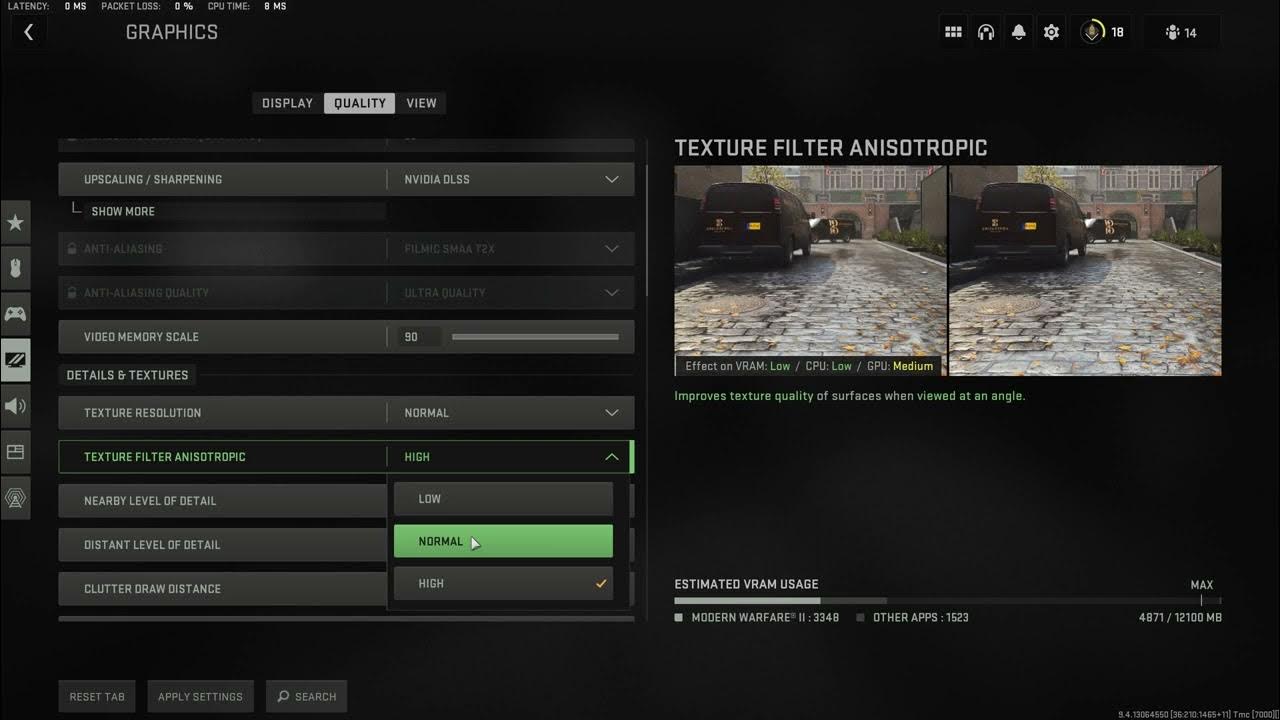Collapse Texture Filter Anisotropic dropdown chevron
This screenshot has height=720, width=1280.
(612, 456)
